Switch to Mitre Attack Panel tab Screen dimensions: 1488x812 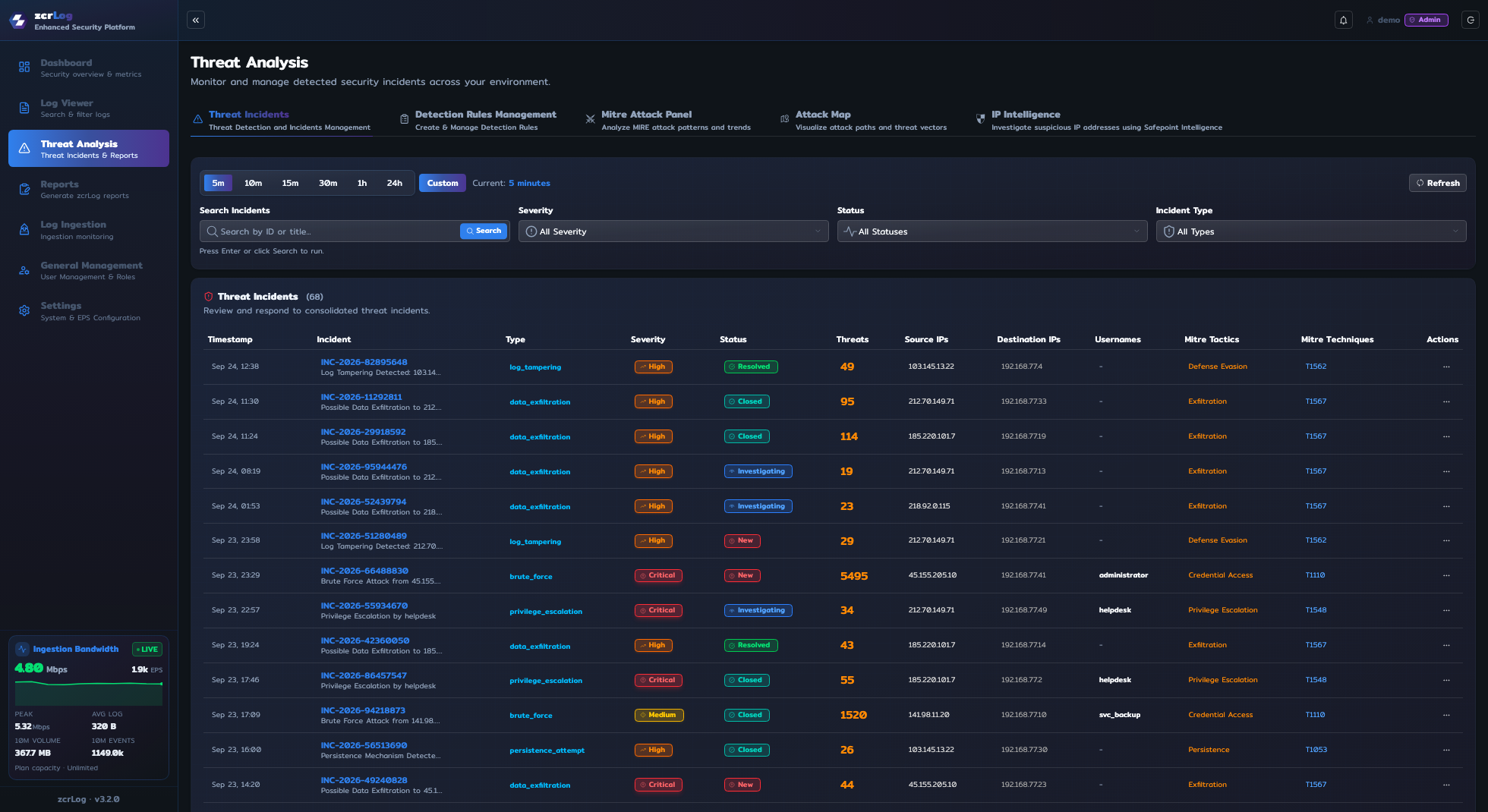(668, 121)
